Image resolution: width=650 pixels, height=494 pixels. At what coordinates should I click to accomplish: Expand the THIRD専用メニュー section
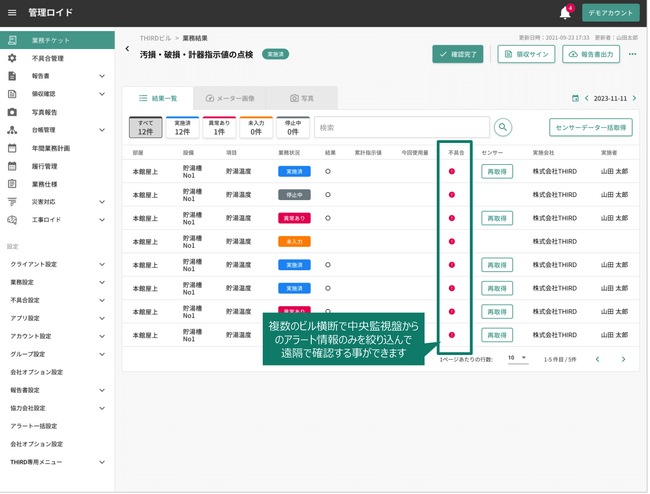pos(102,463)
